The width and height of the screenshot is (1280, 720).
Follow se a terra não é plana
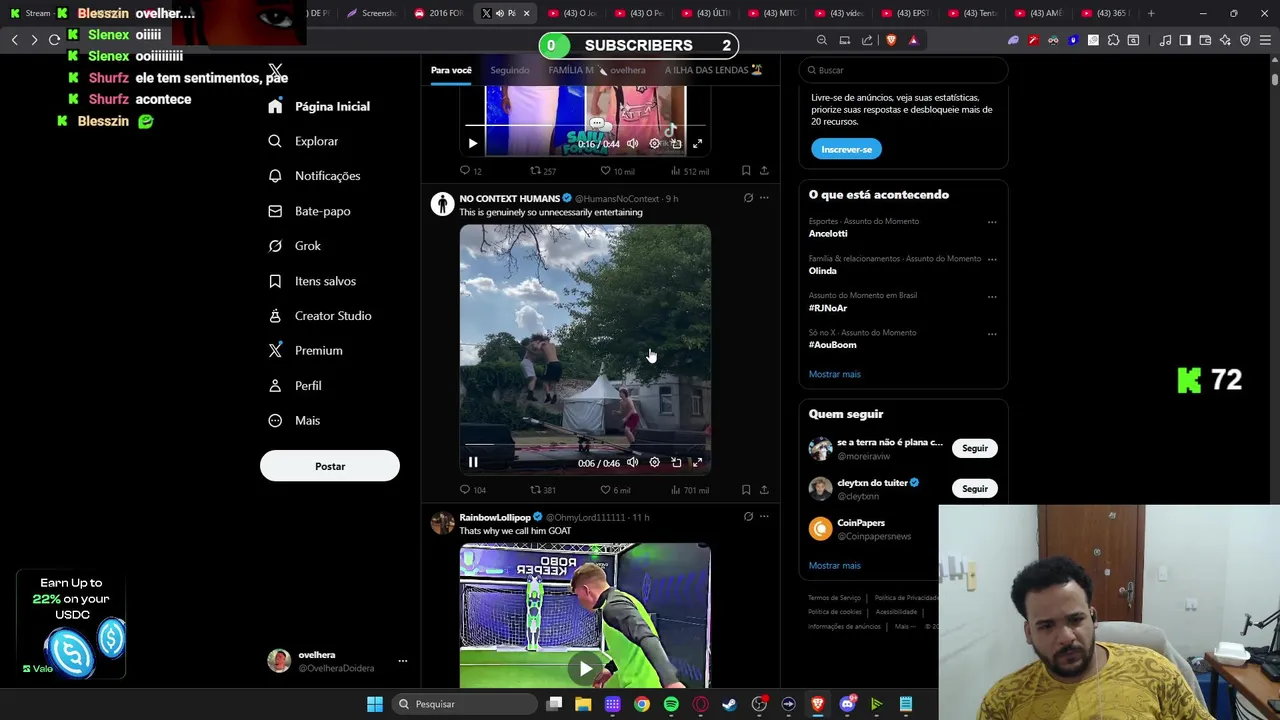[x=975, y=448]
